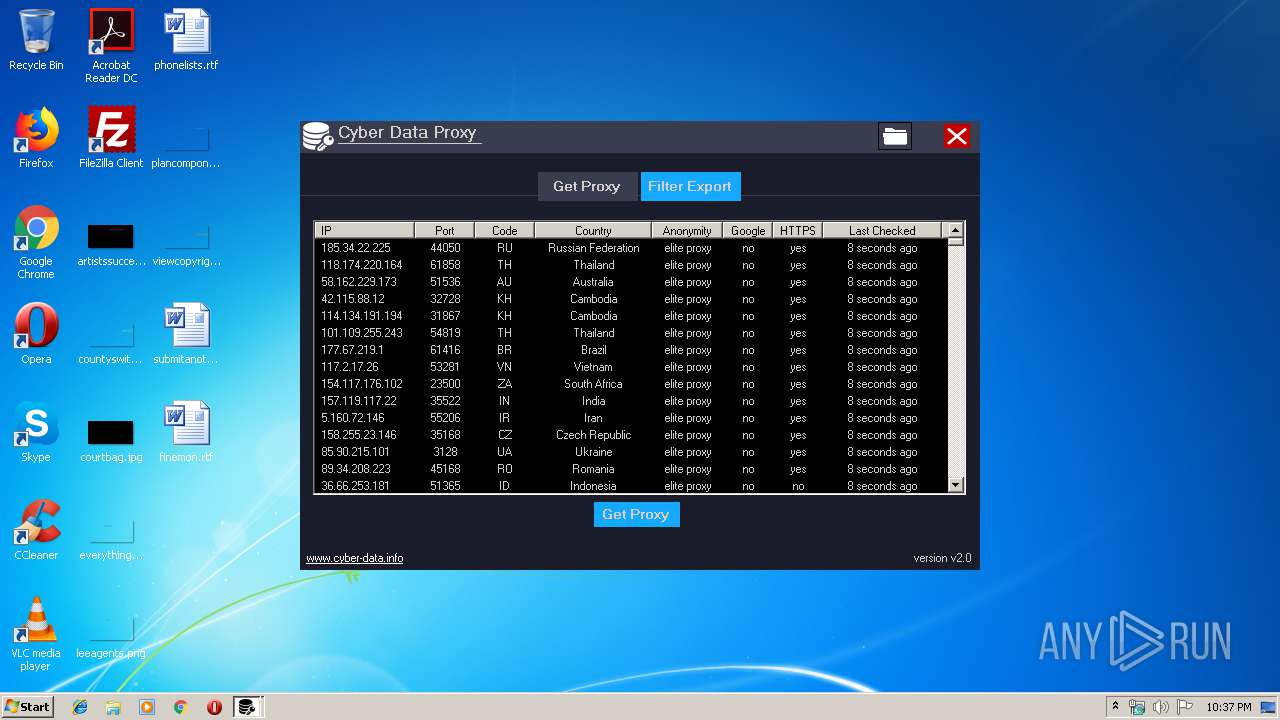This screenshot has width=1280, height=720.
Task: Switch to the Get Proxy tab
Action: (x=587, y=186)
